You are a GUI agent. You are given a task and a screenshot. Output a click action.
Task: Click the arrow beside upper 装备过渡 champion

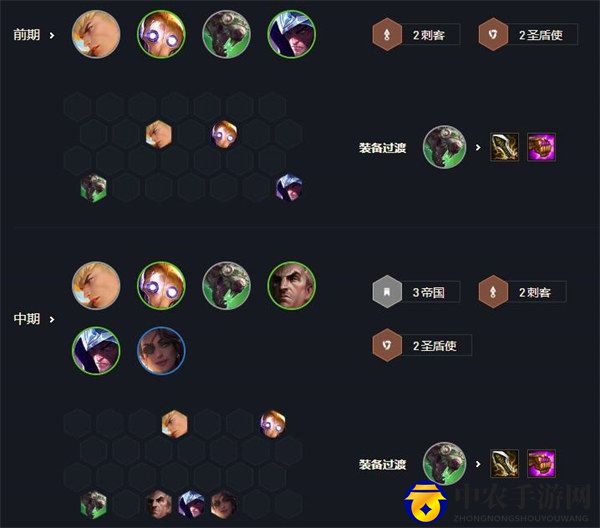tap(478, 147)
